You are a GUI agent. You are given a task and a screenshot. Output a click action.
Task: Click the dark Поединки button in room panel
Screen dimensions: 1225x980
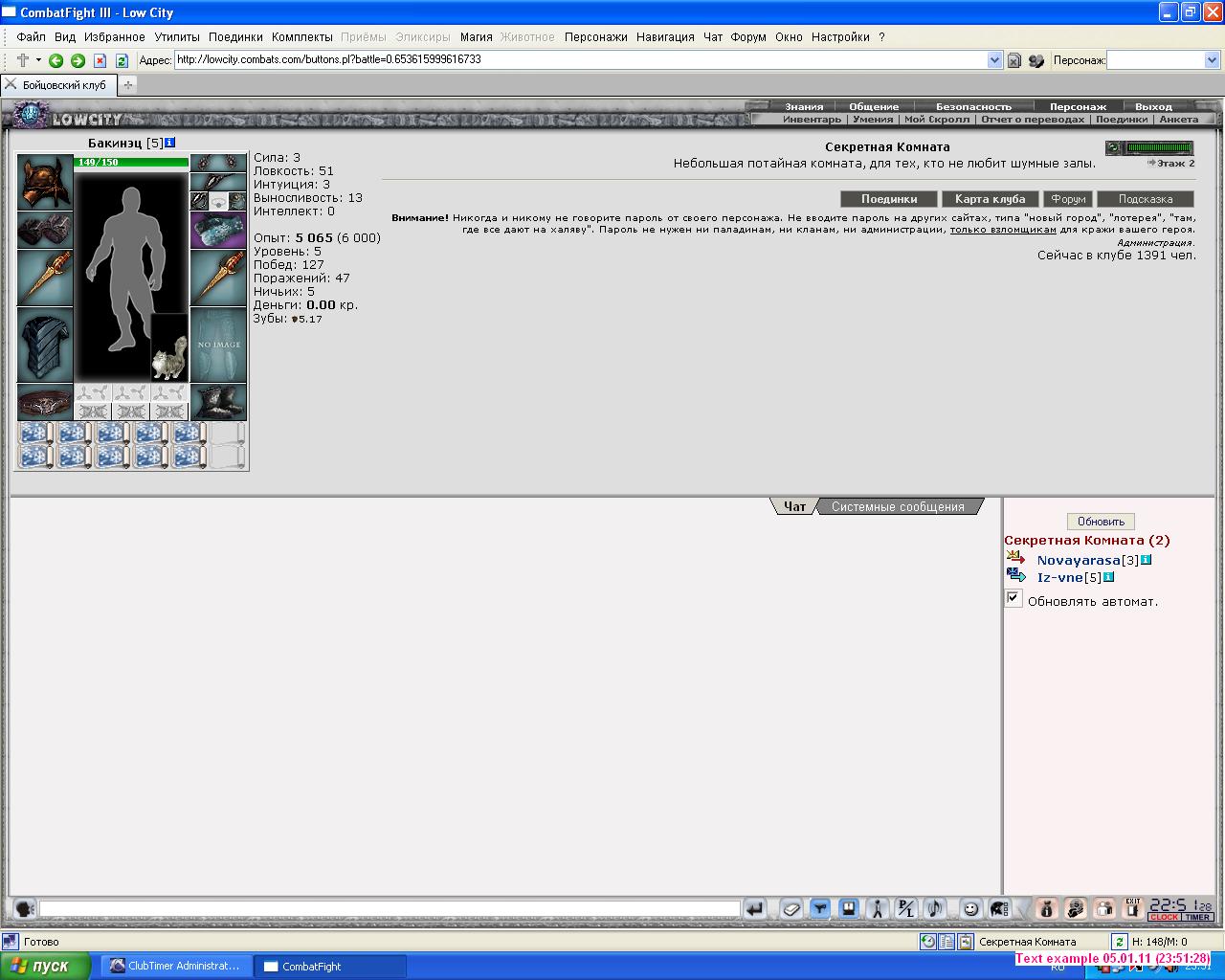pos(889,199)
